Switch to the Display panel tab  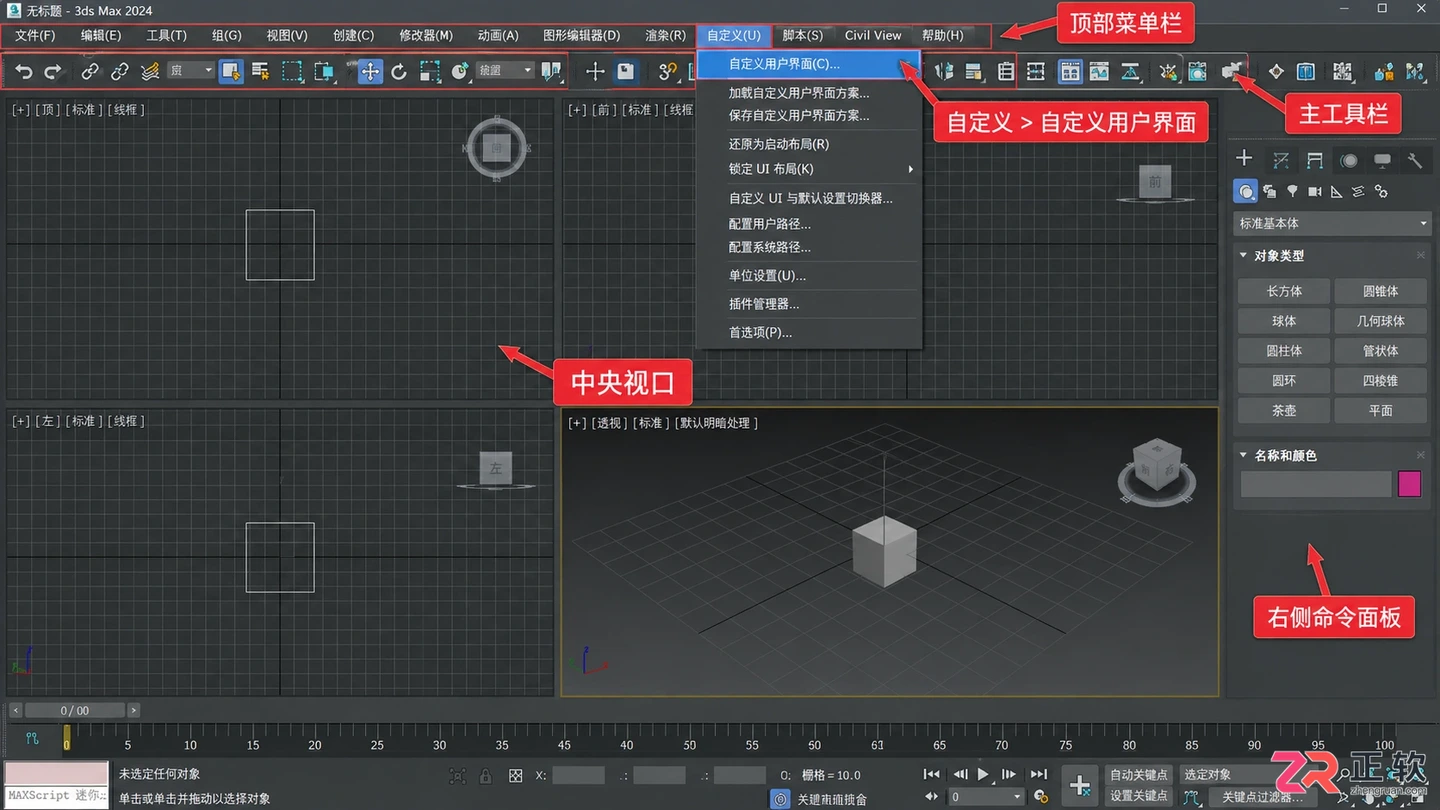pyautogui.click(x=1382, y=159)
